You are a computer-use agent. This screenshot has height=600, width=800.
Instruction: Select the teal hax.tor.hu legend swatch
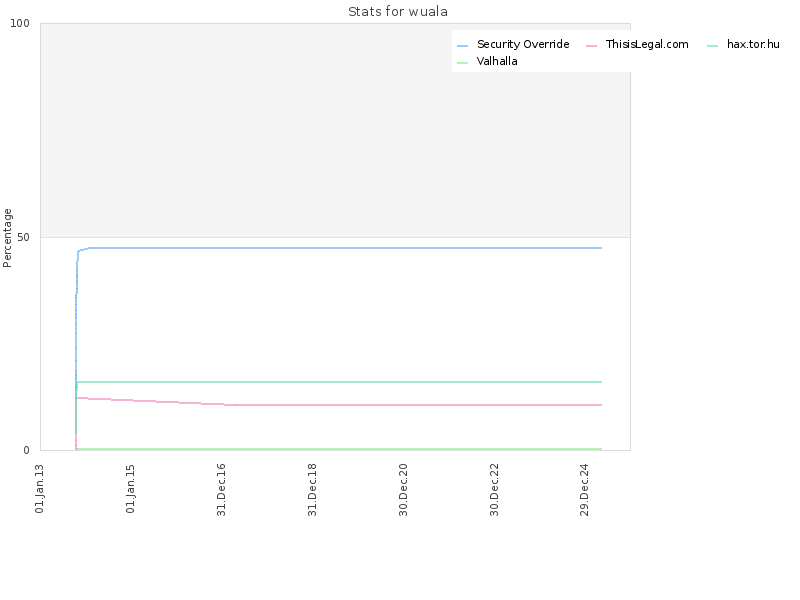point(712,46)
